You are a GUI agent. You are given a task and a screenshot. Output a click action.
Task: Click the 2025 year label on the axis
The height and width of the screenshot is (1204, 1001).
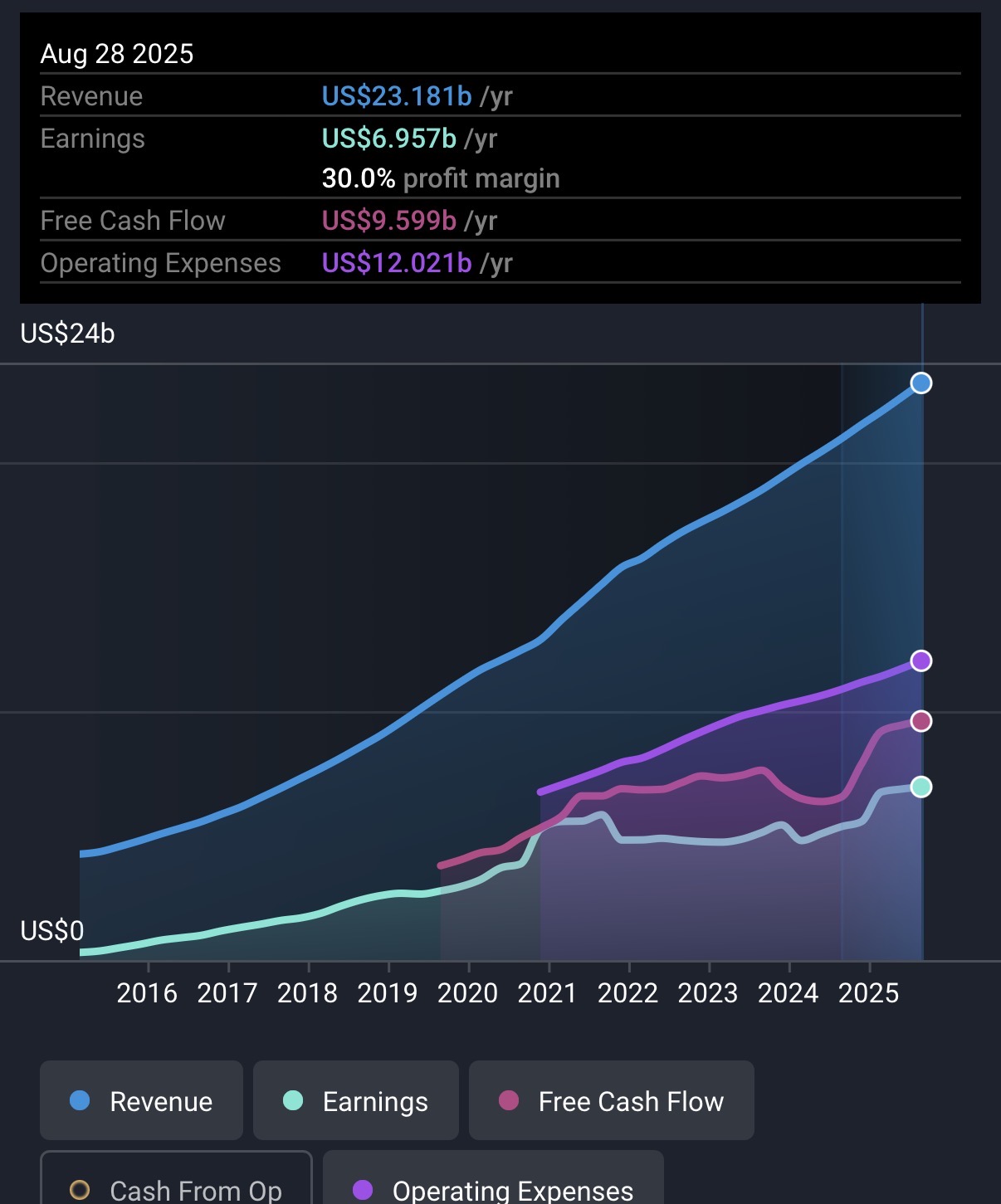click(868, 992)
